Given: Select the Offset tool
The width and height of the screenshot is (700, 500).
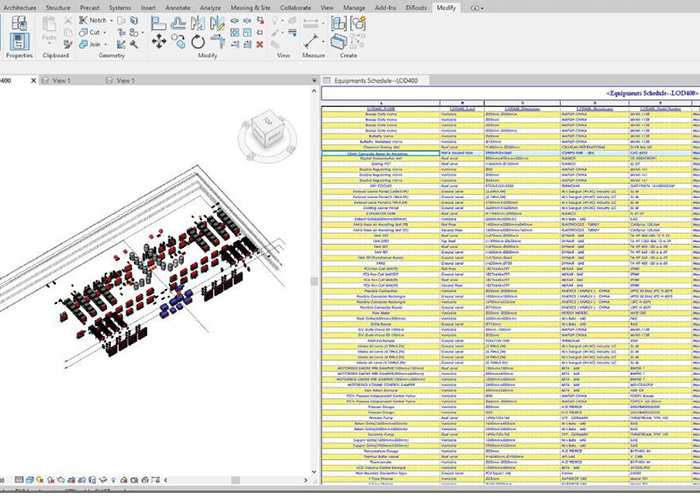Looking at the screenshot, I should (178, 22).
